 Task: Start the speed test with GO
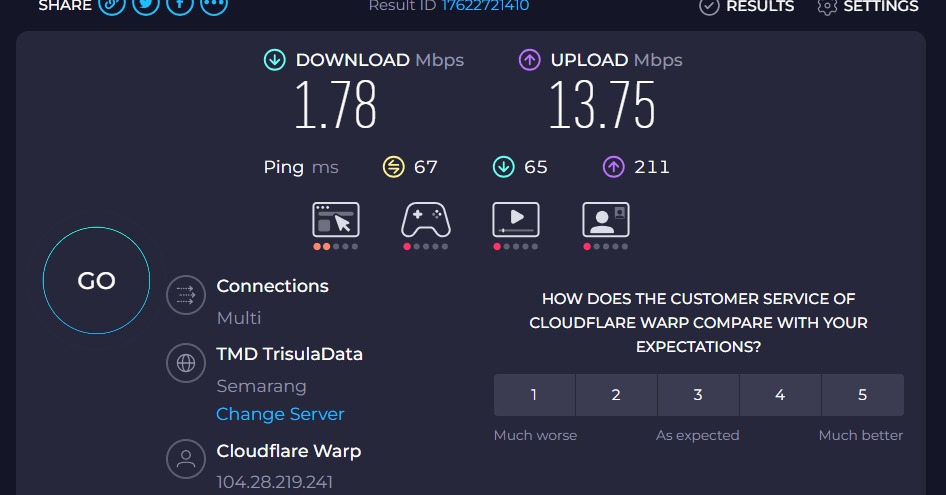97,281
